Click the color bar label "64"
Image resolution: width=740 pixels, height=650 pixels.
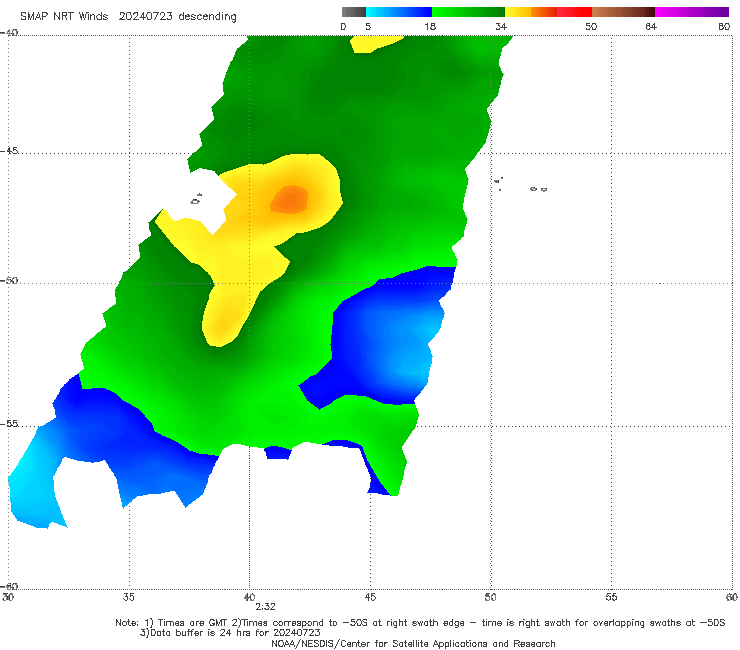[651, 26]
